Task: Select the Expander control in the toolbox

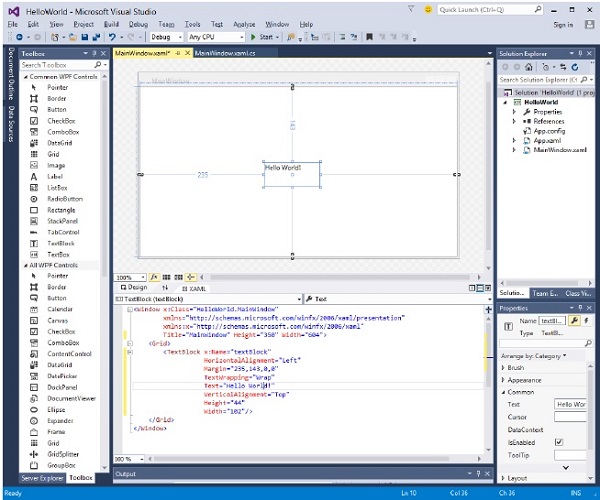Action: pyautogui.click(x=59, y=420)
